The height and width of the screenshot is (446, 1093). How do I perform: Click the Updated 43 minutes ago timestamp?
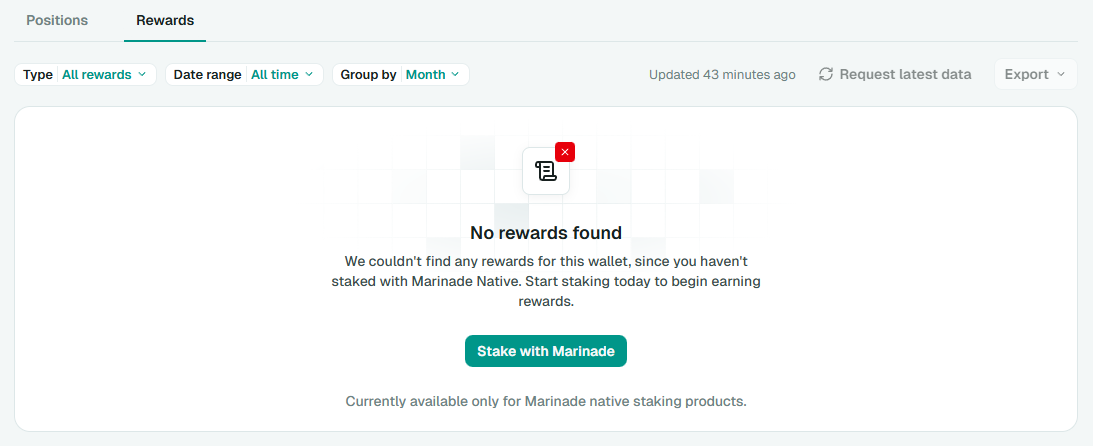722,74
